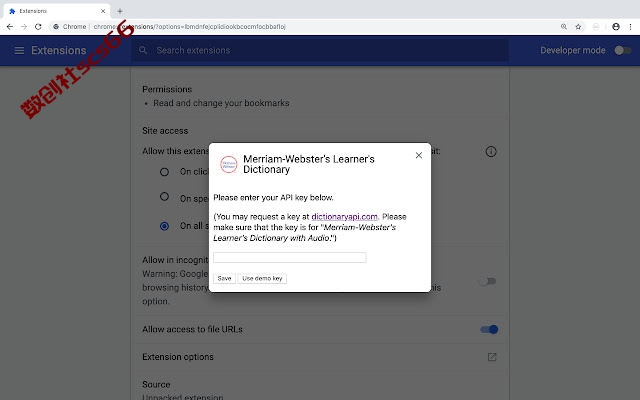Click the API key text field
The width and height of the screenshot is (640, 400).
289,258
